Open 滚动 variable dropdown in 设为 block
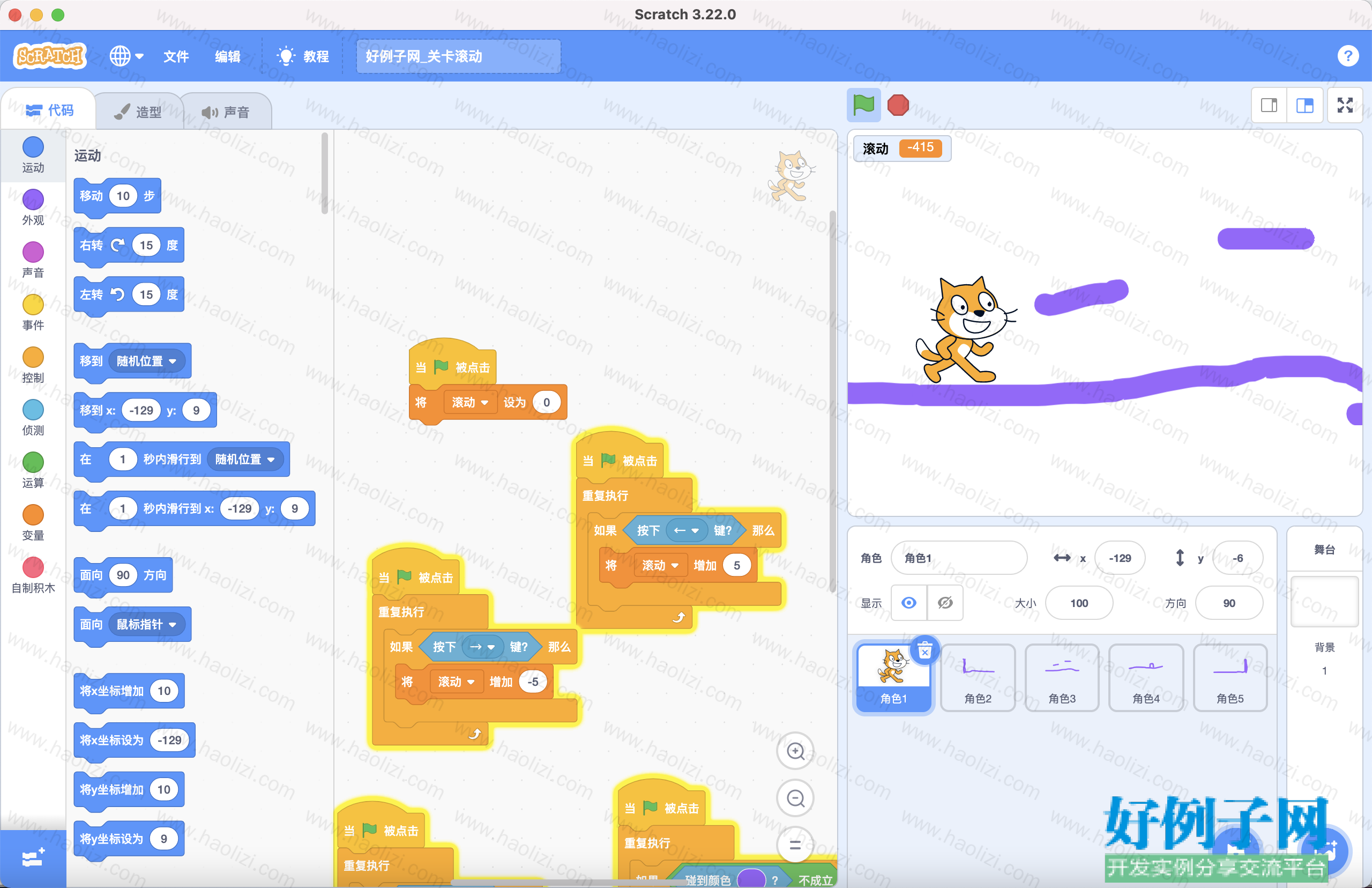 click(x=470, y=402)
